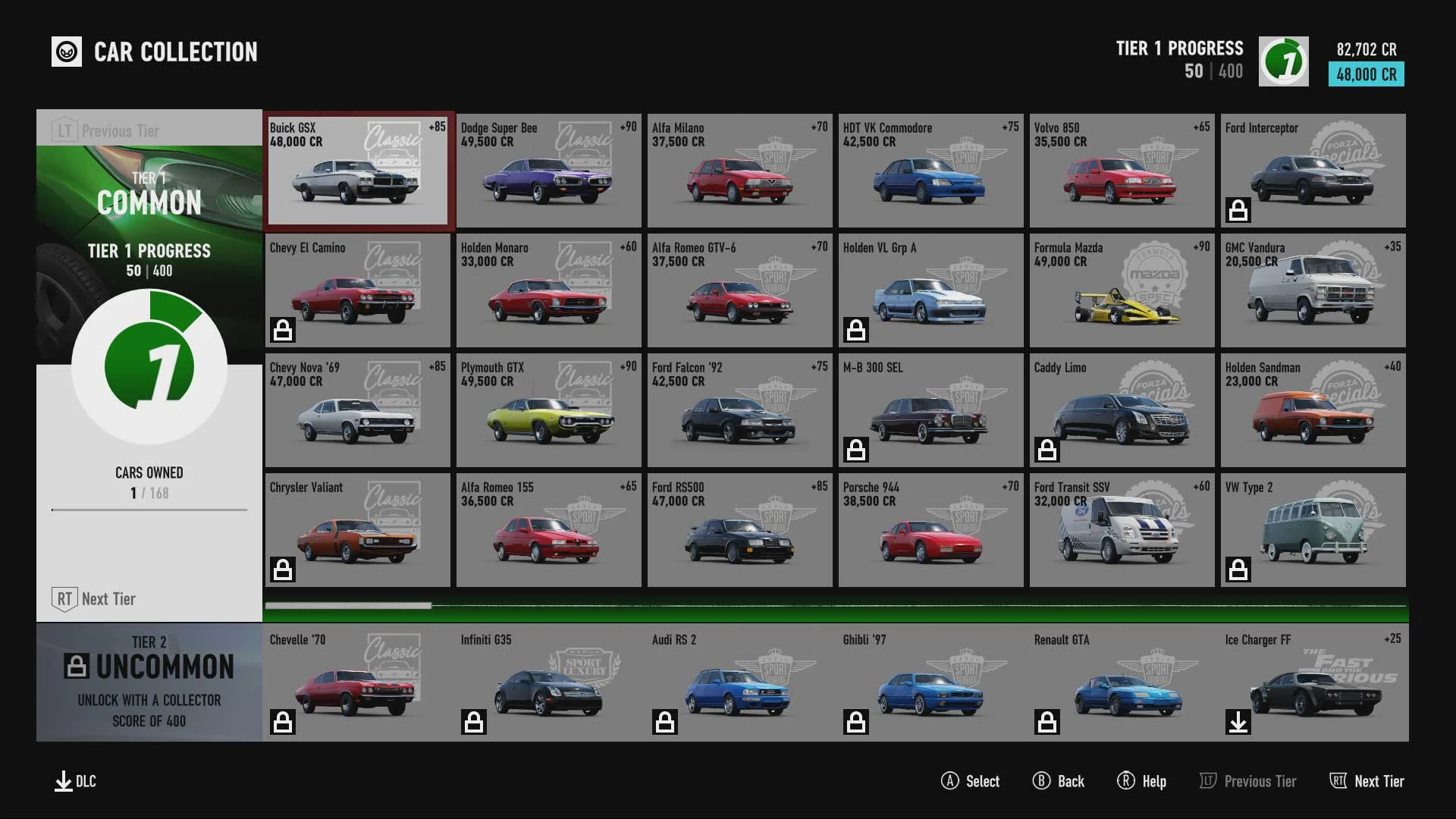Screen dimensions: 1456x819
Task: Click the lock icon on Holden VL Grp A
Action: point(856,330)
